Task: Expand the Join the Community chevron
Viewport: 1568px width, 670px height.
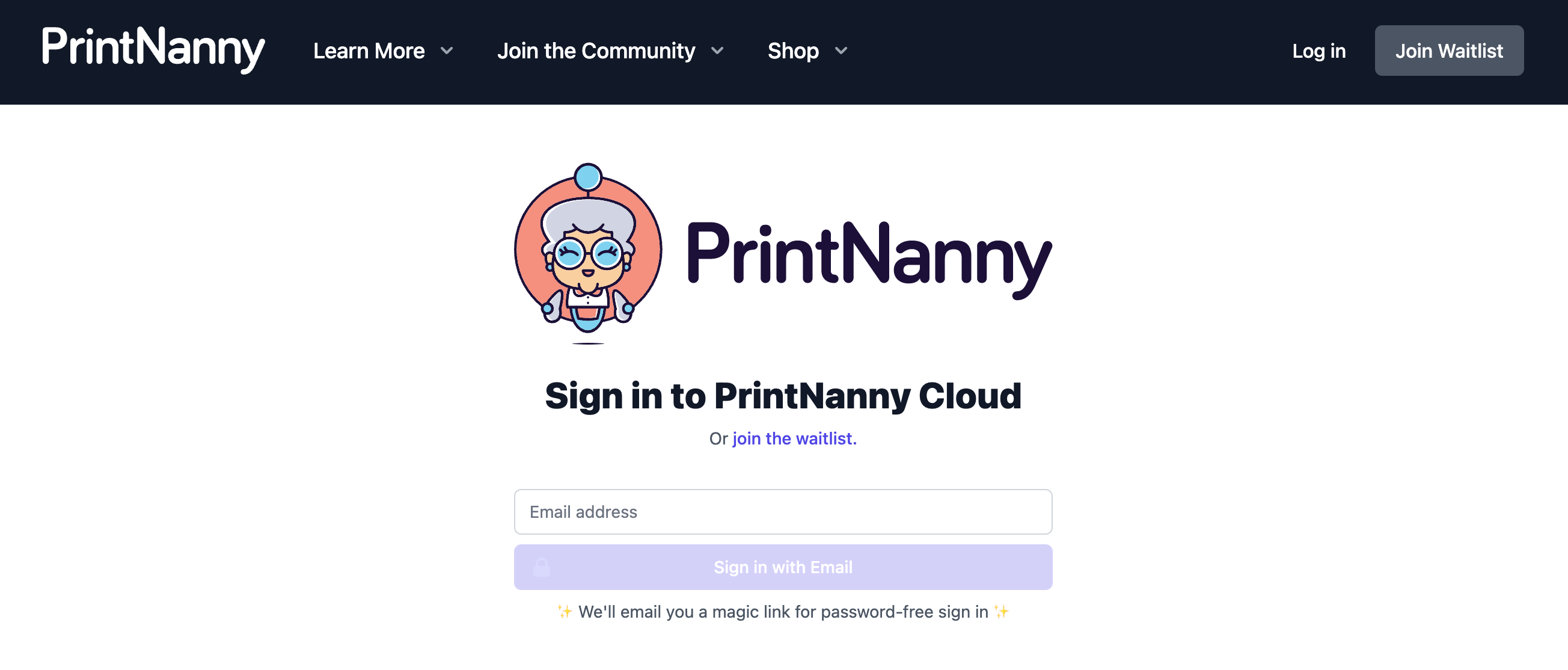Action: pyautogui.click(x=717, y=51)
